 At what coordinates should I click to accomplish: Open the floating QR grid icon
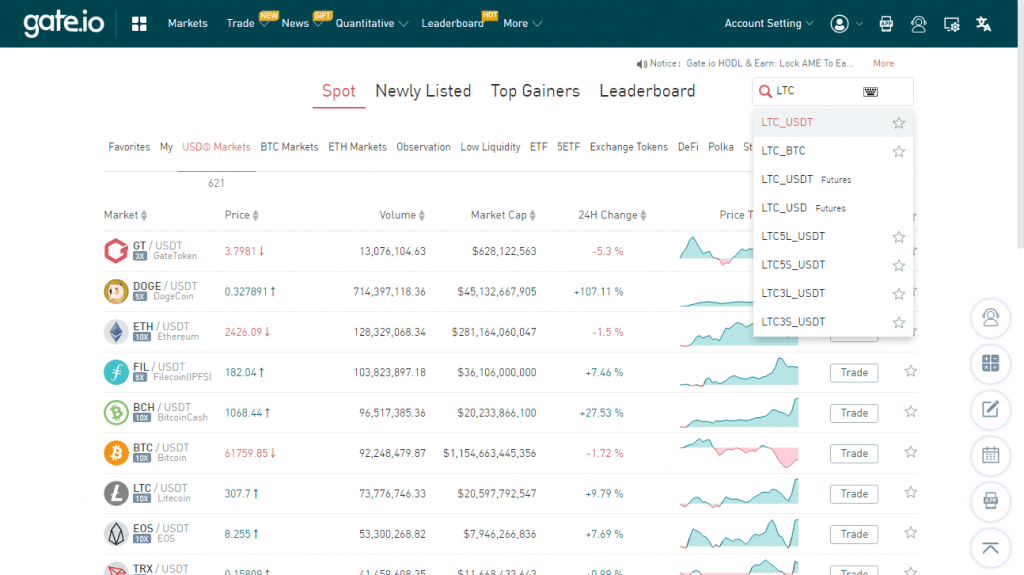[991, 363]
